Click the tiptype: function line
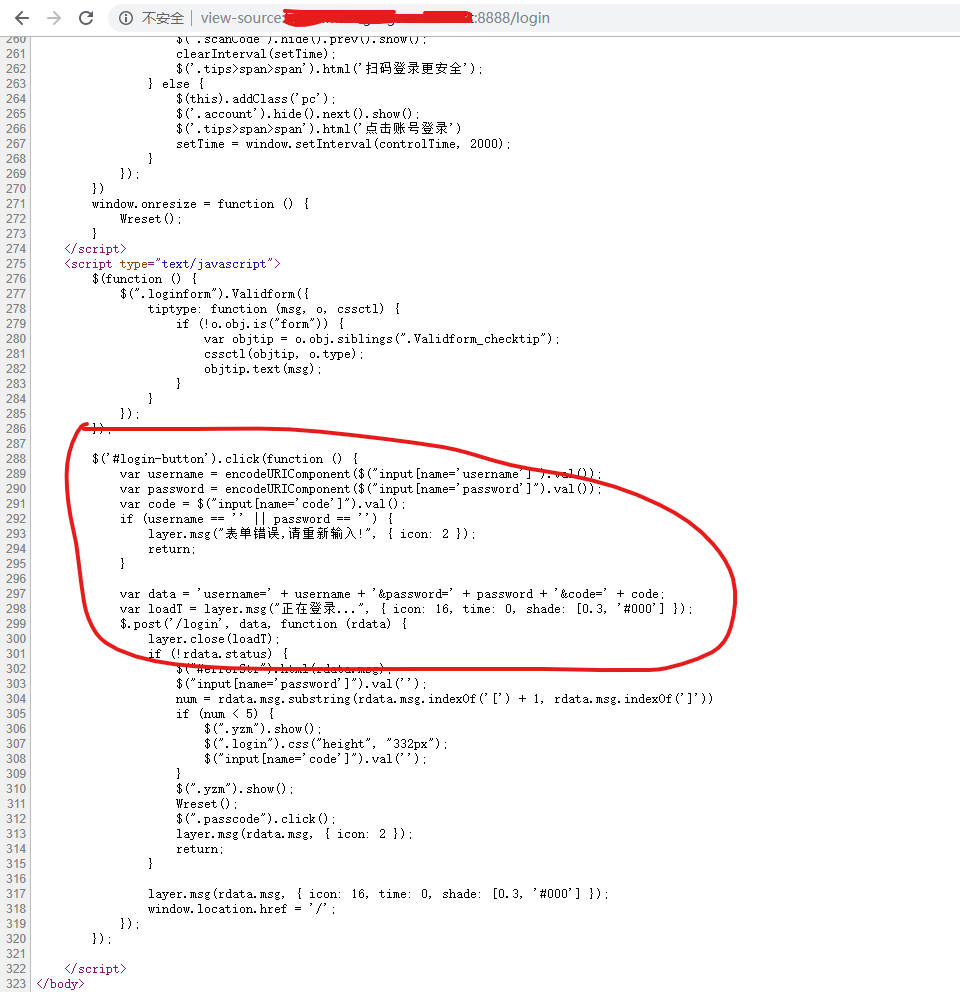This screenshot has width=960, height=992. tap(273, 309)
